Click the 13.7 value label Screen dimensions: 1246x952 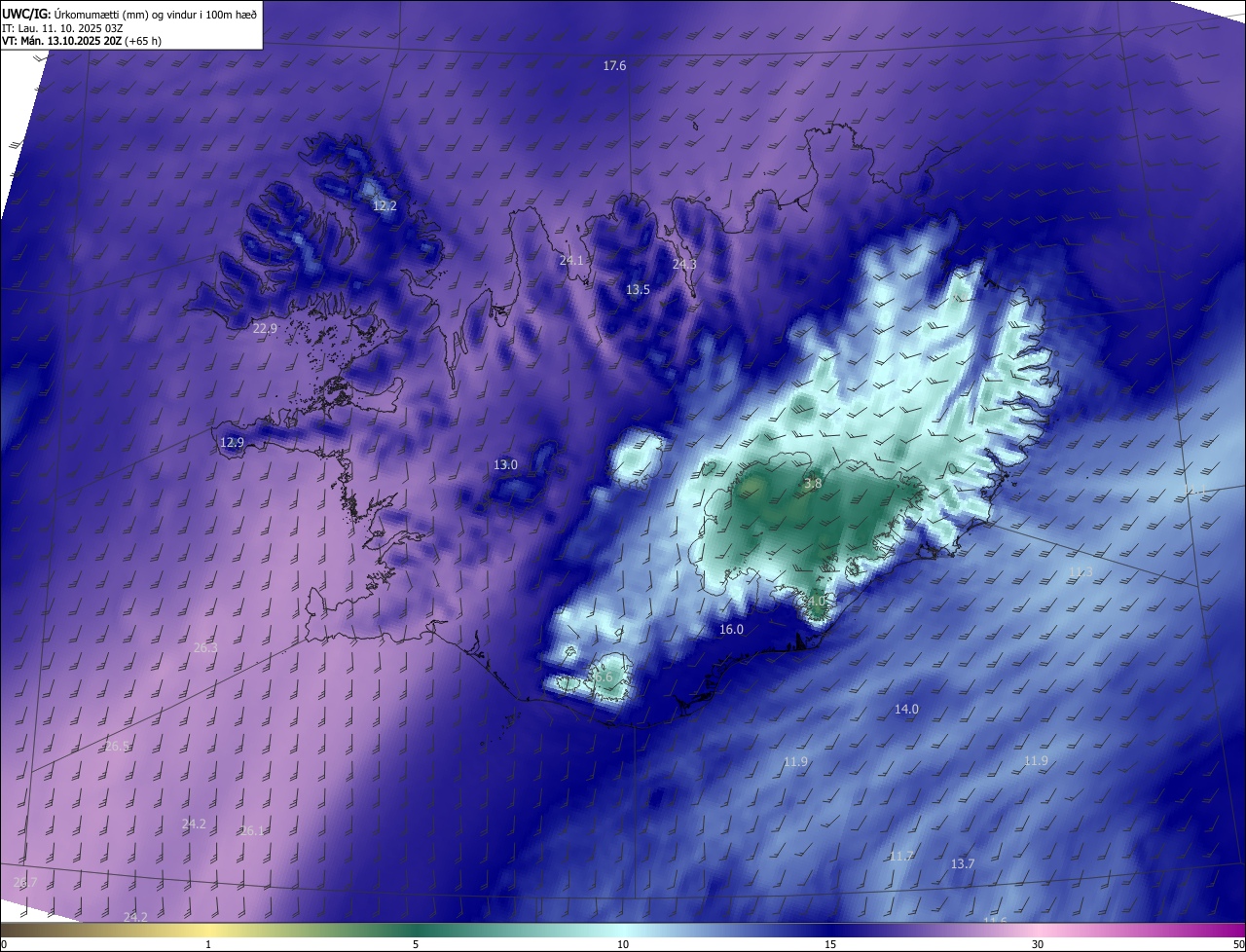point(962,864)
